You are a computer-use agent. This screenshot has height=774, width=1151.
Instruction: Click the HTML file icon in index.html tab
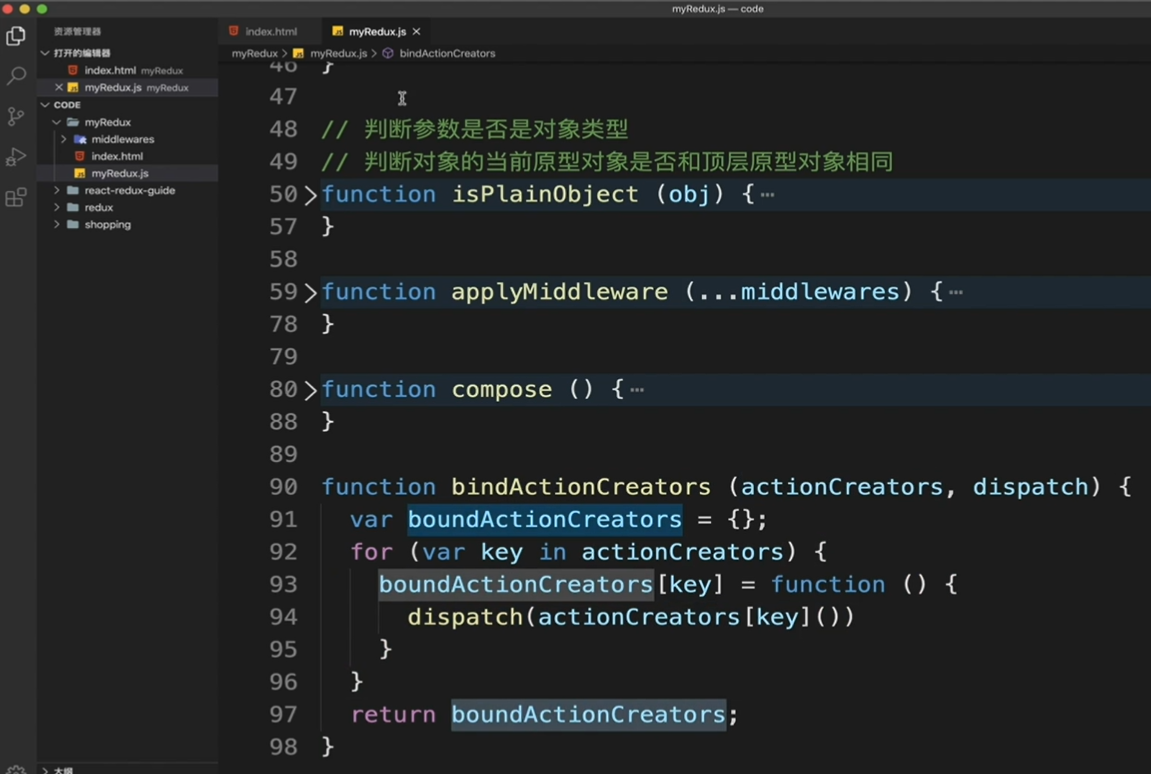pos(234,31)
